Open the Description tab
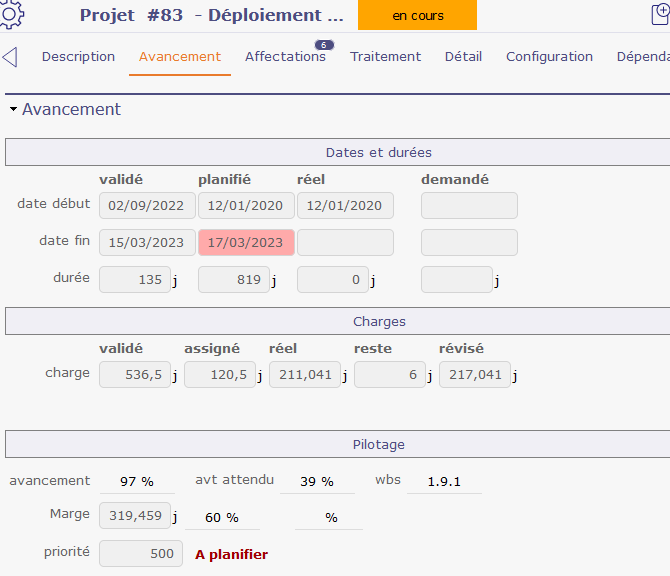670x576 pixels. pyautogui.click(x=78, y=57)
